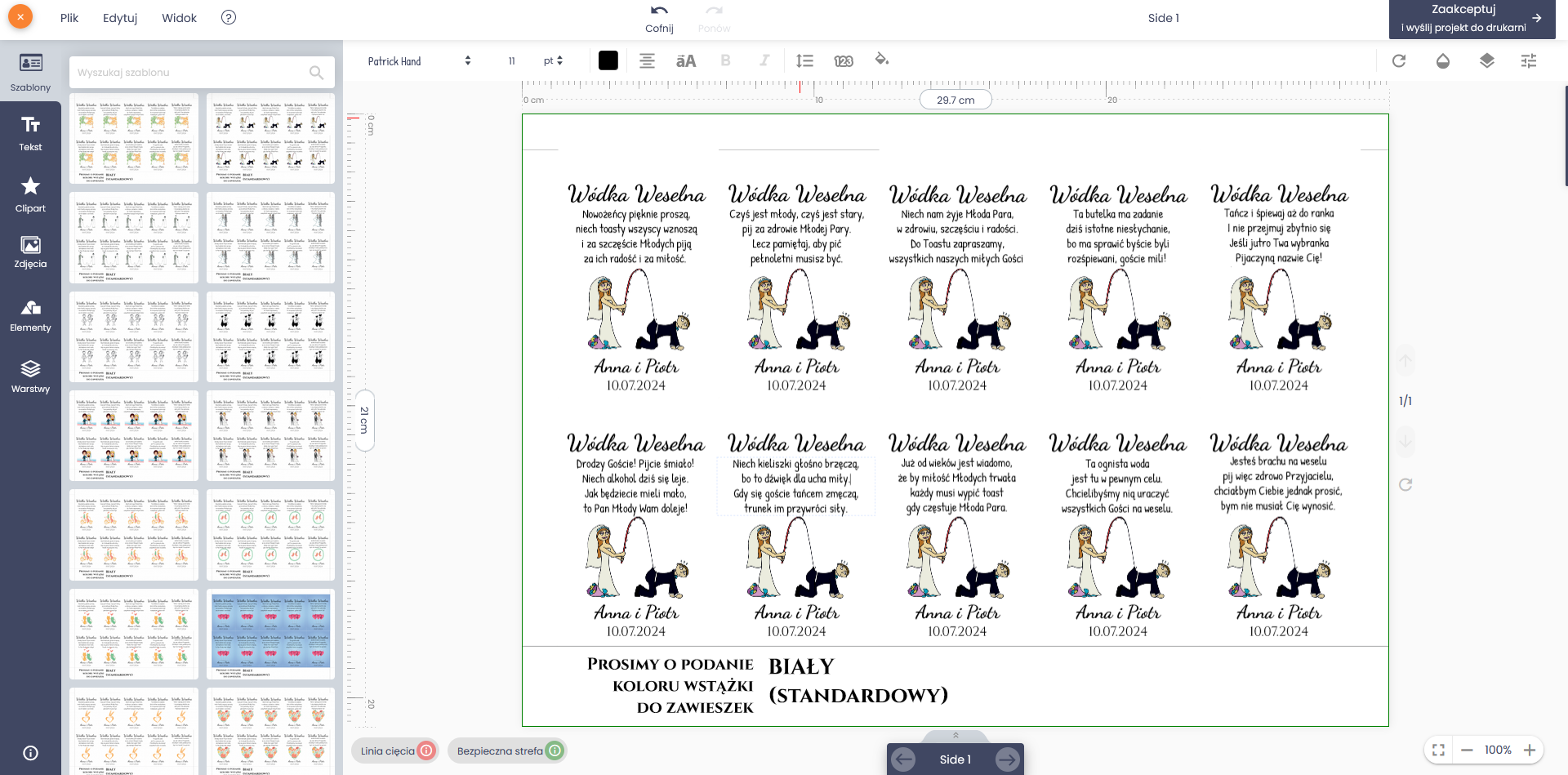
Task: Go to the previous side arrow
Action: 903,759
